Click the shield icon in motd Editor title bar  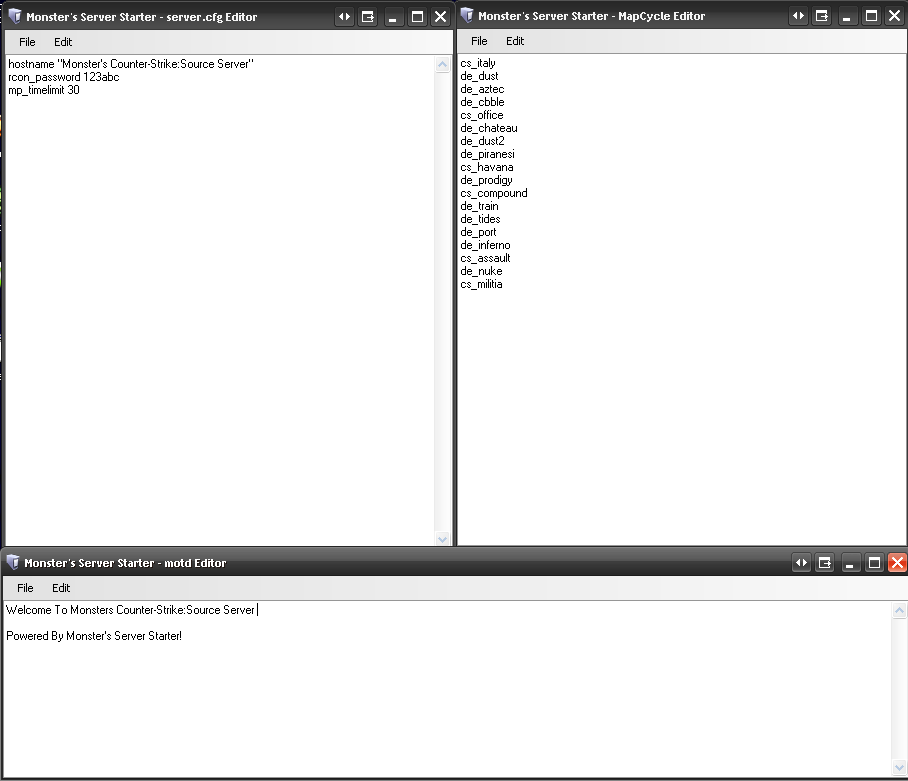tap(13, 562)
